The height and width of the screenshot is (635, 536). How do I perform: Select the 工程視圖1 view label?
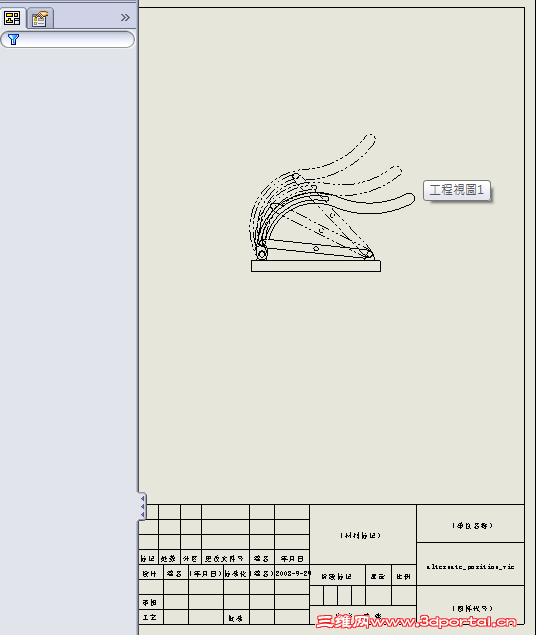457,190
